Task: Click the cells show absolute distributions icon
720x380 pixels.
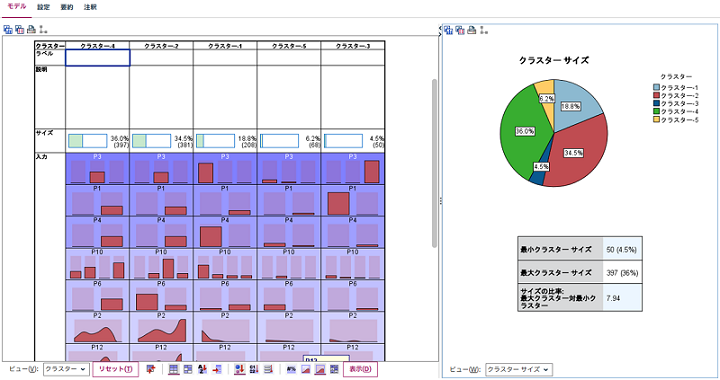Action: (306, 369)
